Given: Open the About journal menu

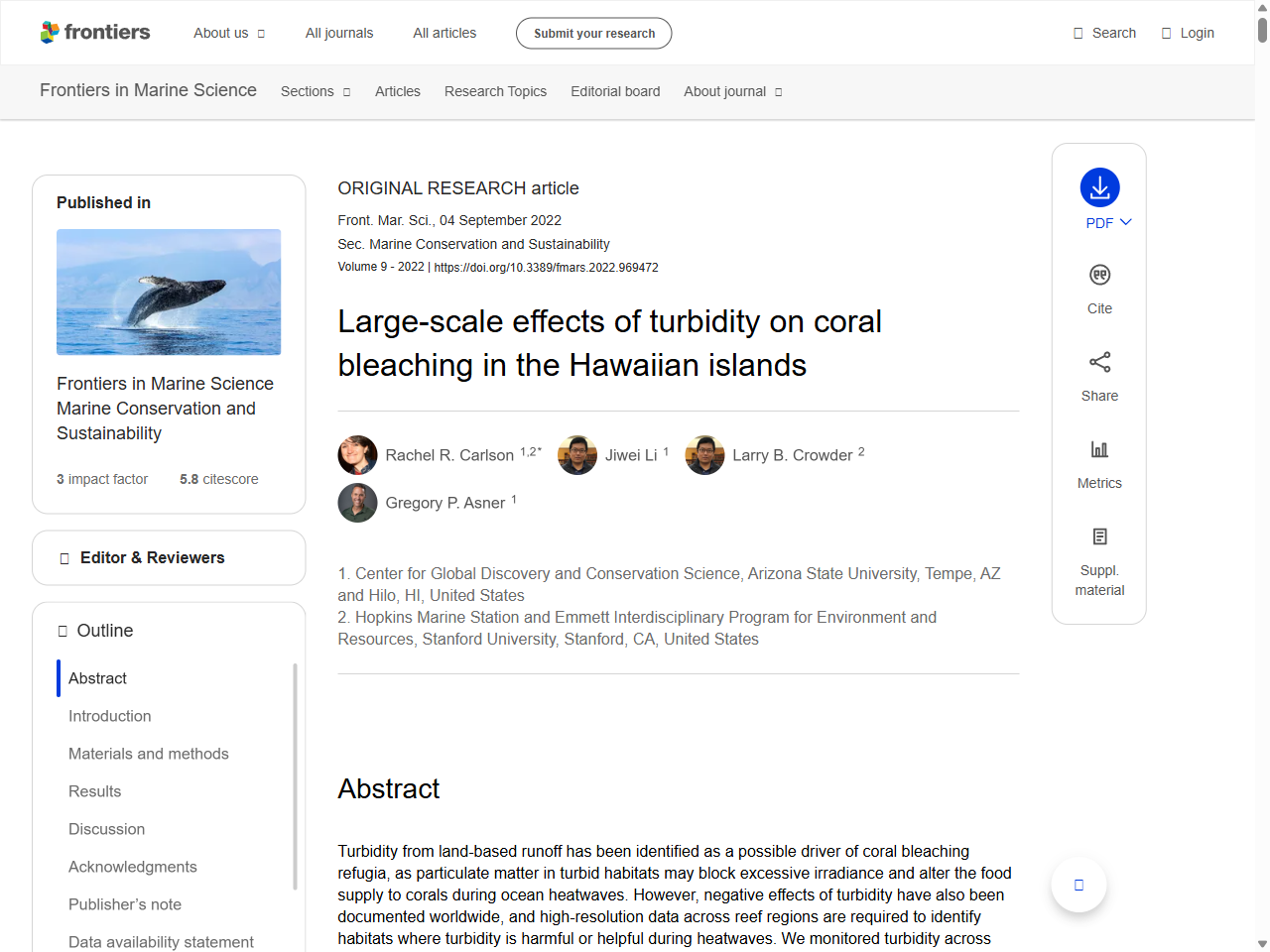Looking at the screenshot, I should pos(732,91).
